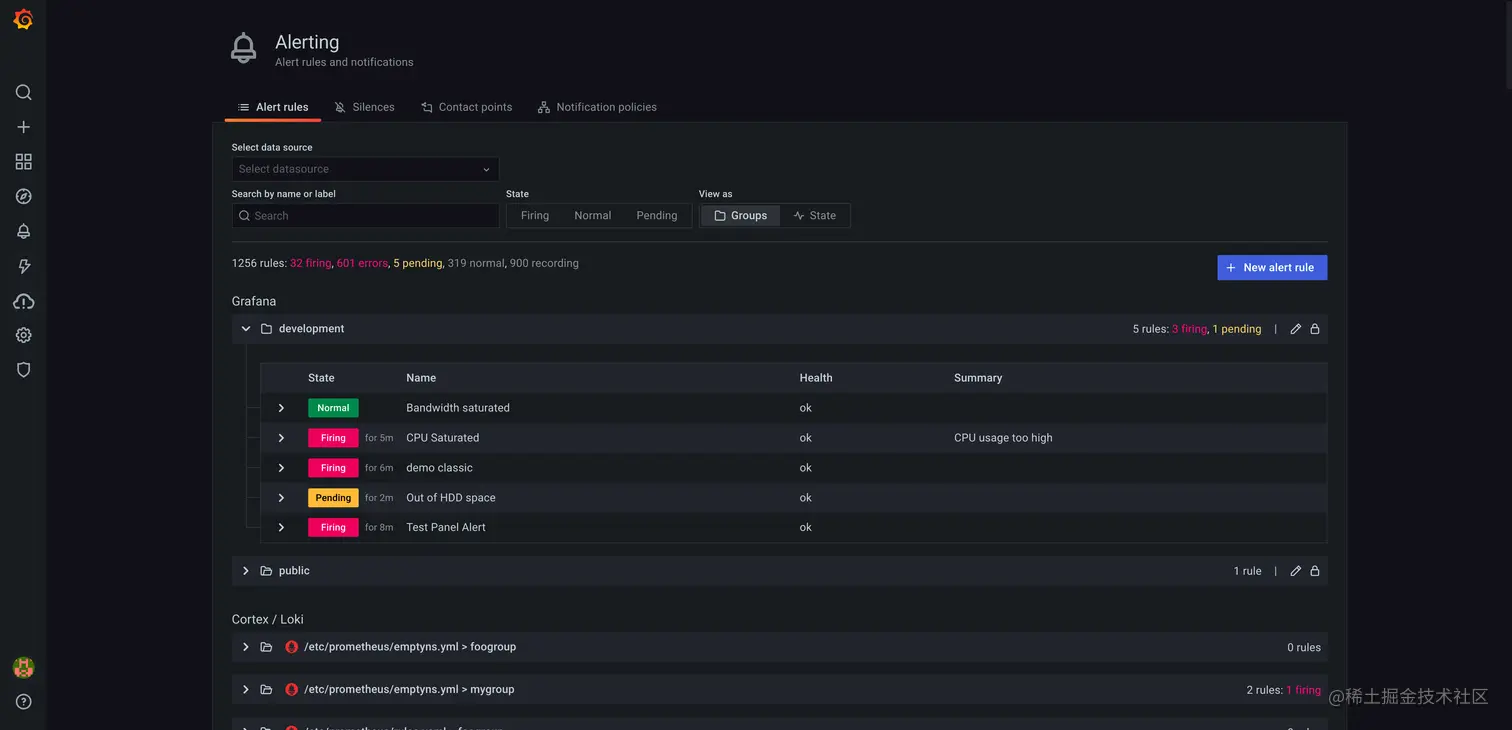Open the cloud alert icon in sidebar

tap(23, 301)
